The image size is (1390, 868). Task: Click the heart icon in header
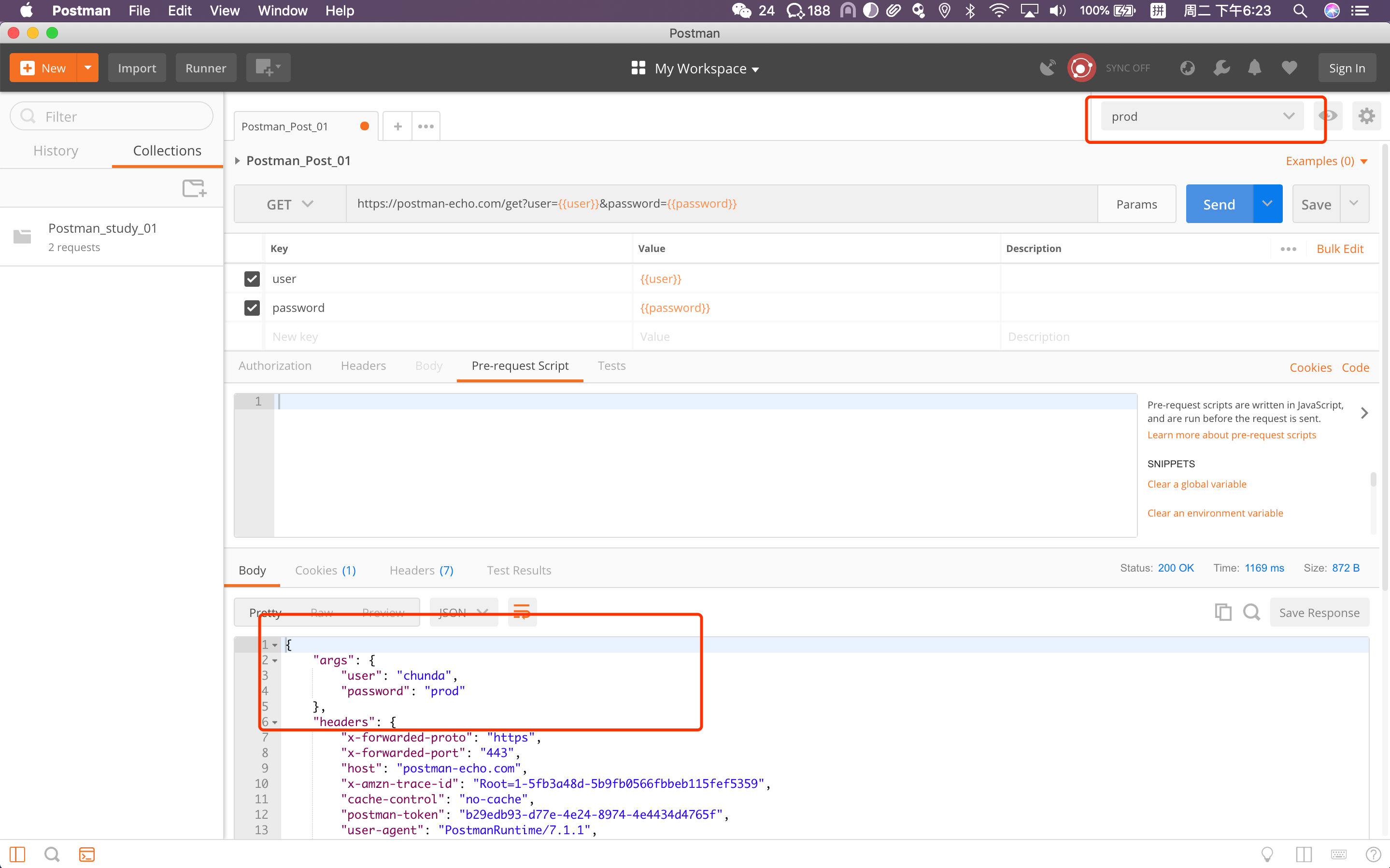[x=1290, y=69]
